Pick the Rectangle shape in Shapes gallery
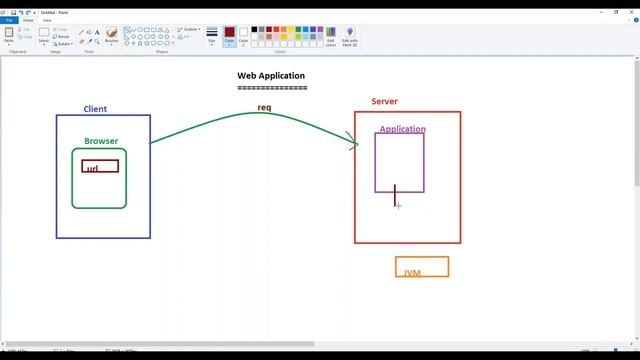The image size is (640, 360). pyautogui.click(x=147, y=30)
